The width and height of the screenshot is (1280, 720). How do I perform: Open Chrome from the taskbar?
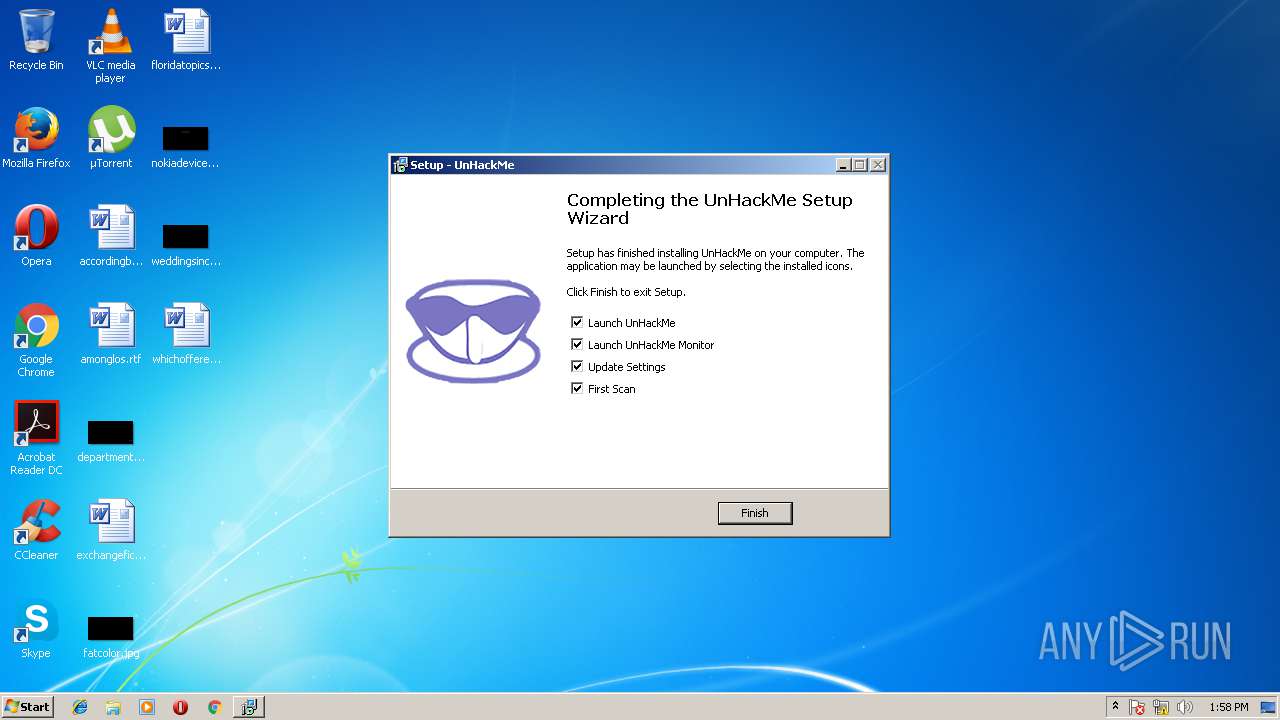tap(214, 707)
